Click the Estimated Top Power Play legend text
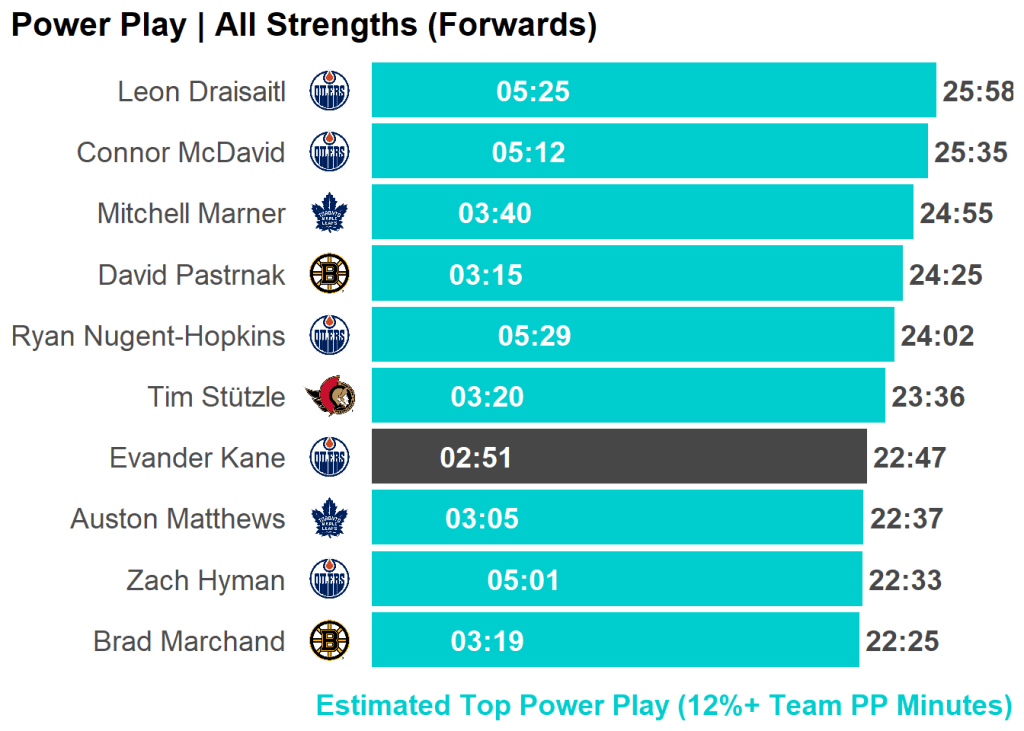1024x731 pixels. (x=664, y=705)
